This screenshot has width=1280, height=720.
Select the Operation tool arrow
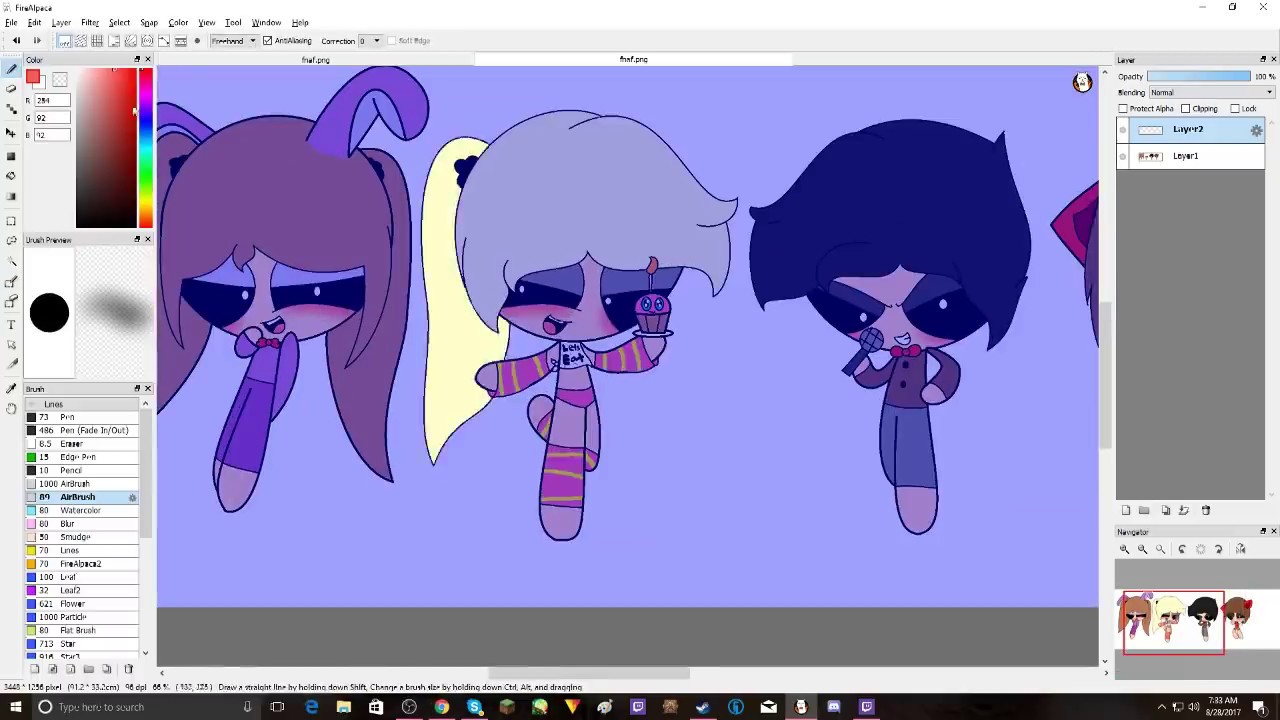11,345
